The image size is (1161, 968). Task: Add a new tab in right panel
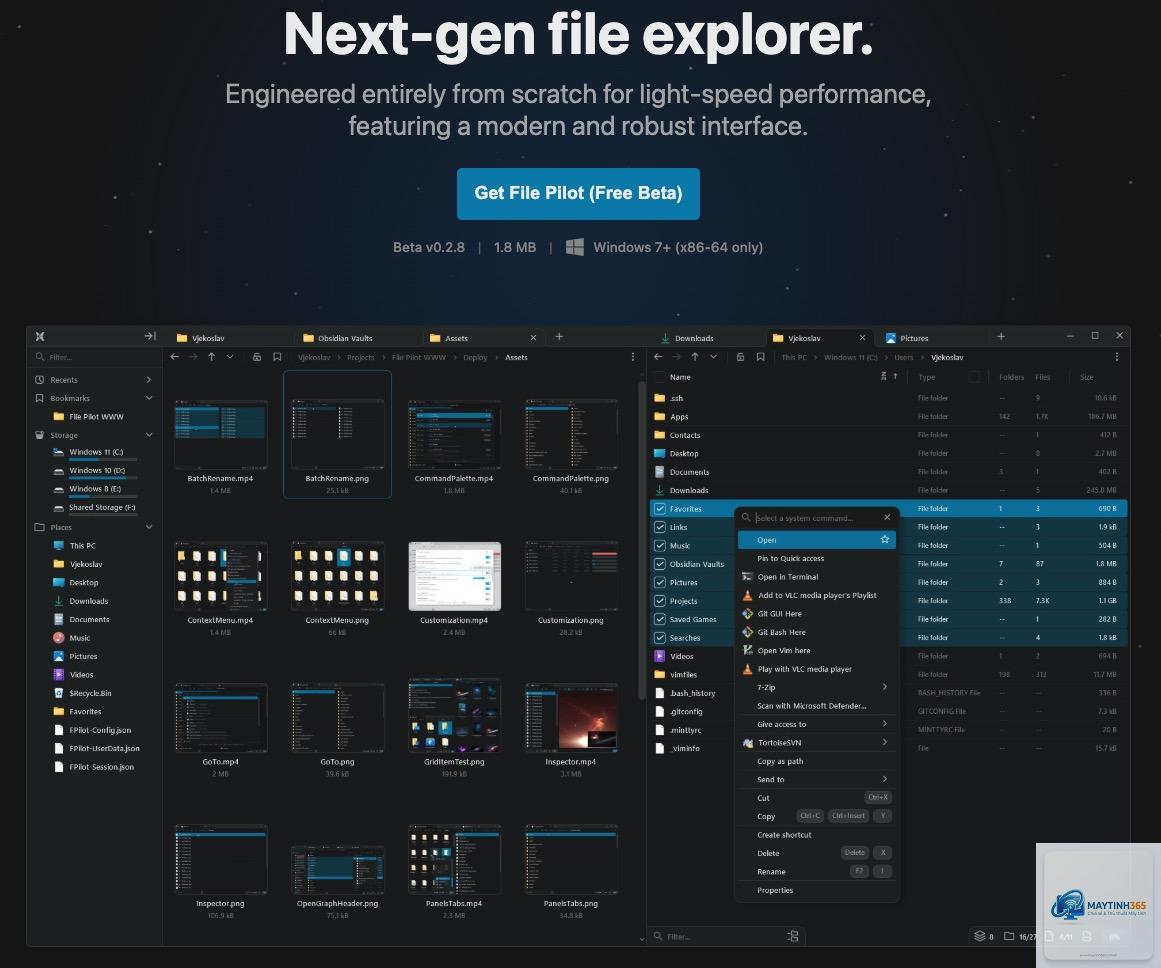[1001, 336]
